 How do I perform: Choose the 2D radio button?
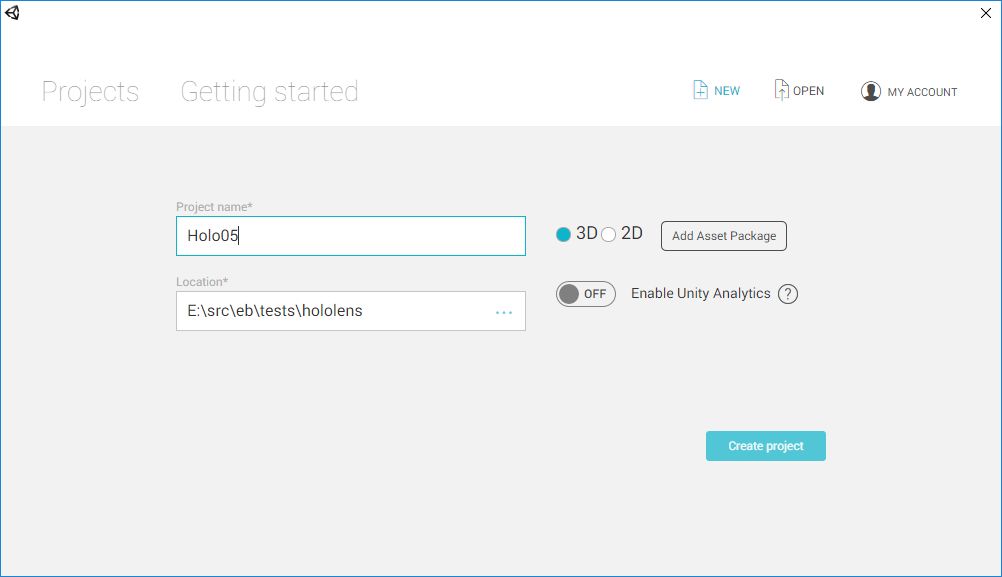(x=609, y=234)
